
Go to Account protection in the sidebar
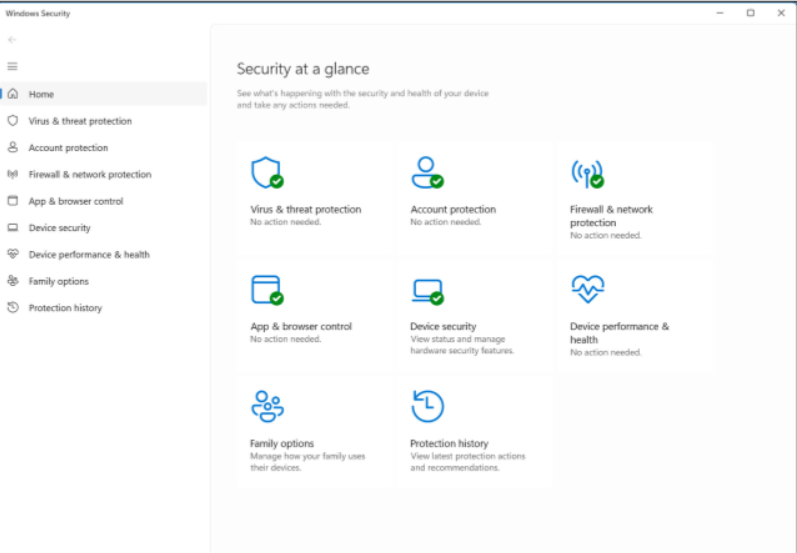(x=68, y=148)
